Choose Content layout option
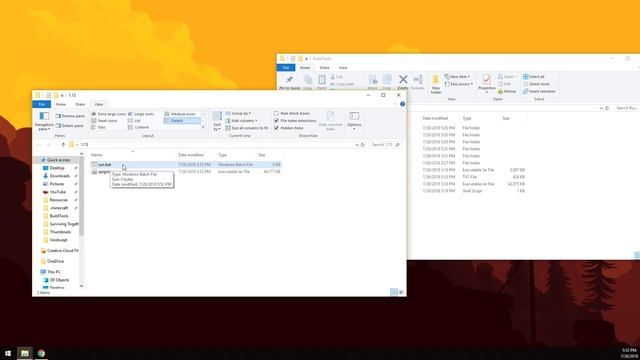Image resolution: width=640 pixels, height=360 pixels. [138, 127]
